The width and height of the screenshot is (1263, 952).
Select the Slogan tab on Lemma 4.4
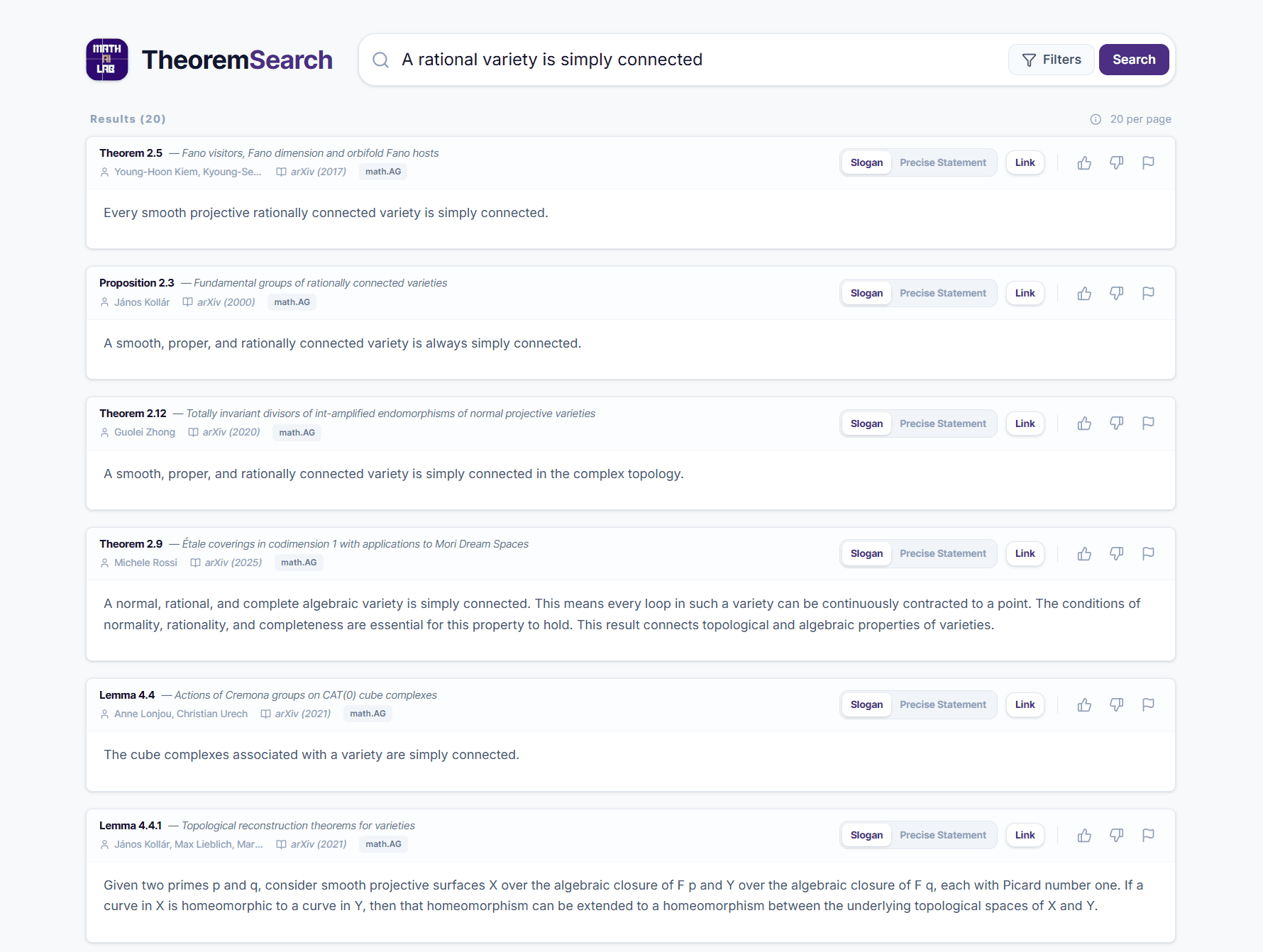(x=866, y=704)
